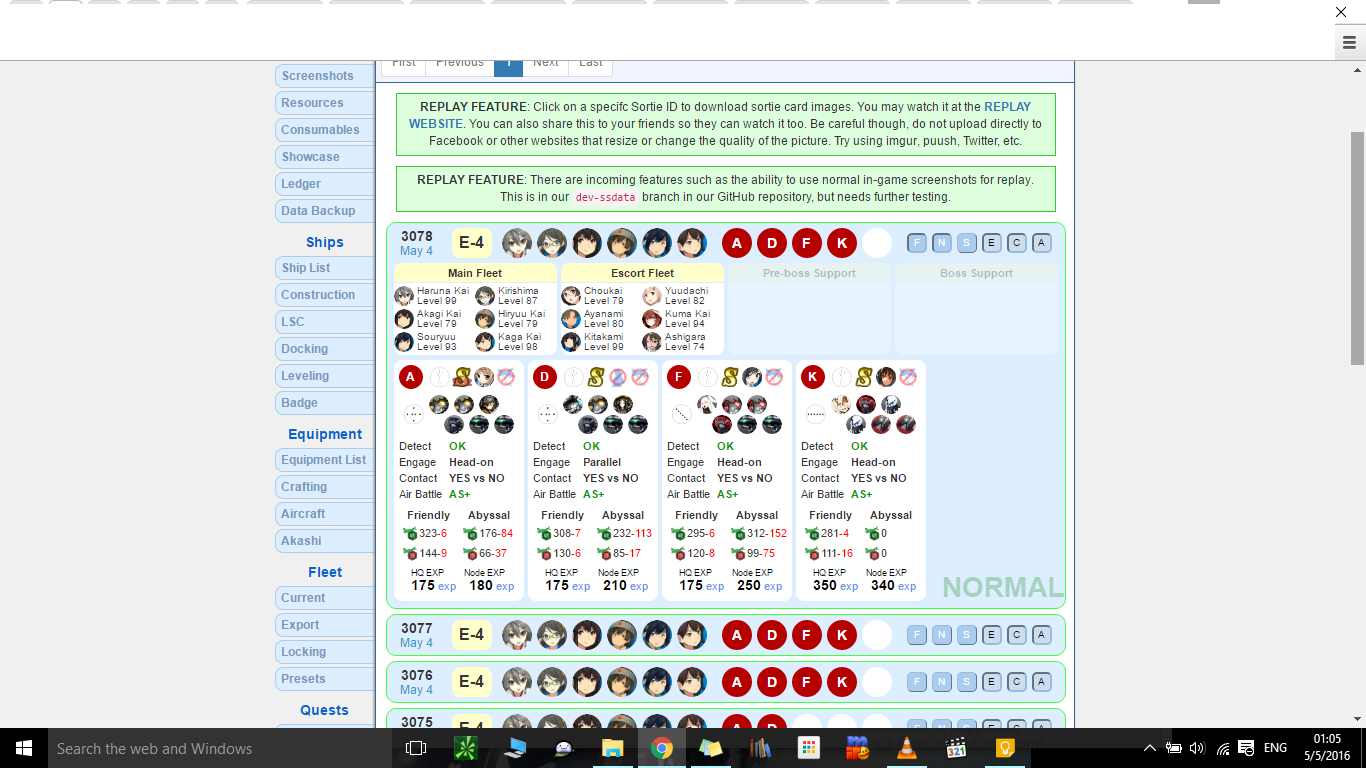Open the Chrome hamburger menu

pos(1349,43)
